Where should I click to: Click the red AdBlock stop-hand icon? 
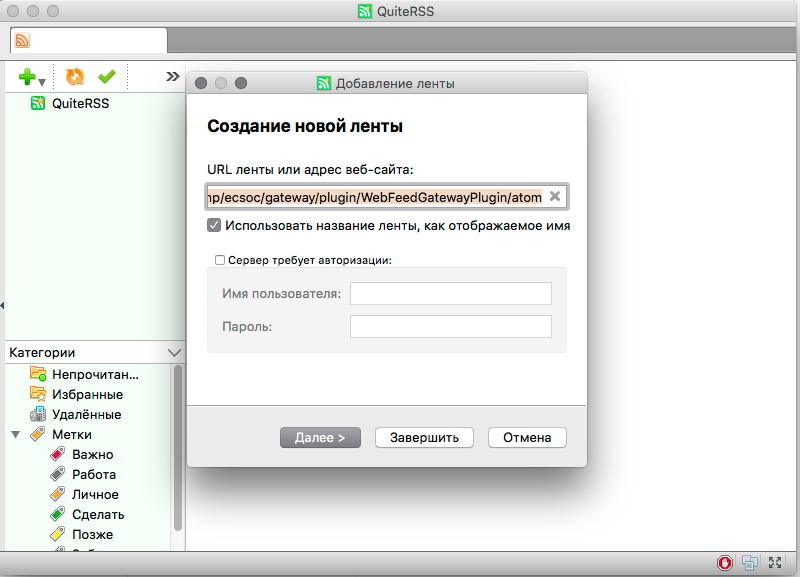(724, 563)
